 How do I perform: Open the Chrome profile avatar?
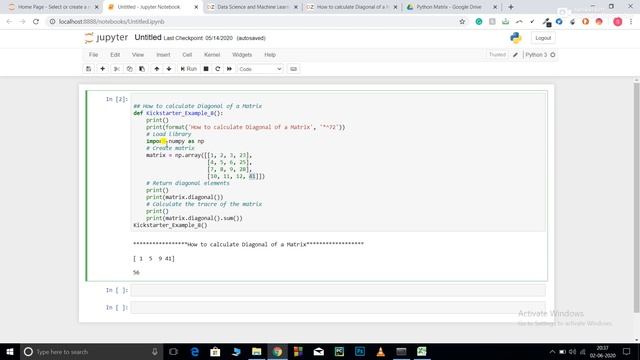point(618,22)
